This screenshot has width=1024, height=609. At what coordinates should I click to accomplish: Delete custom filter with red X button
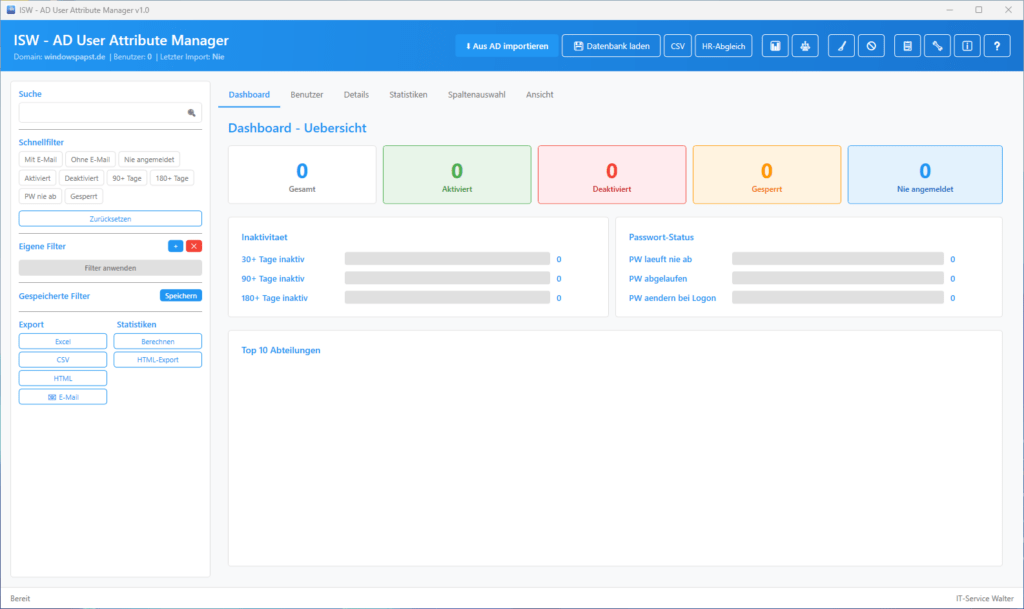(194, 246)
